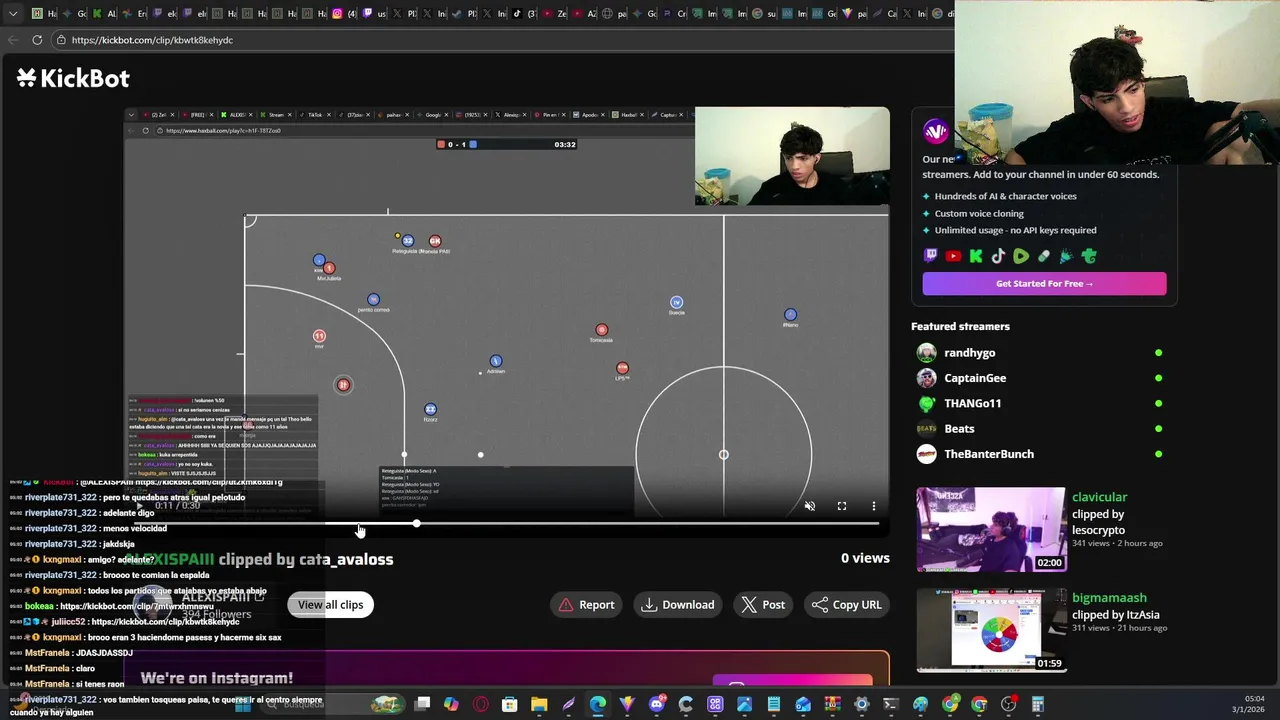Screen dimensions: 1280x720
Task: Toggle the clip video mute speaker icon
Action: click(810, 506)
